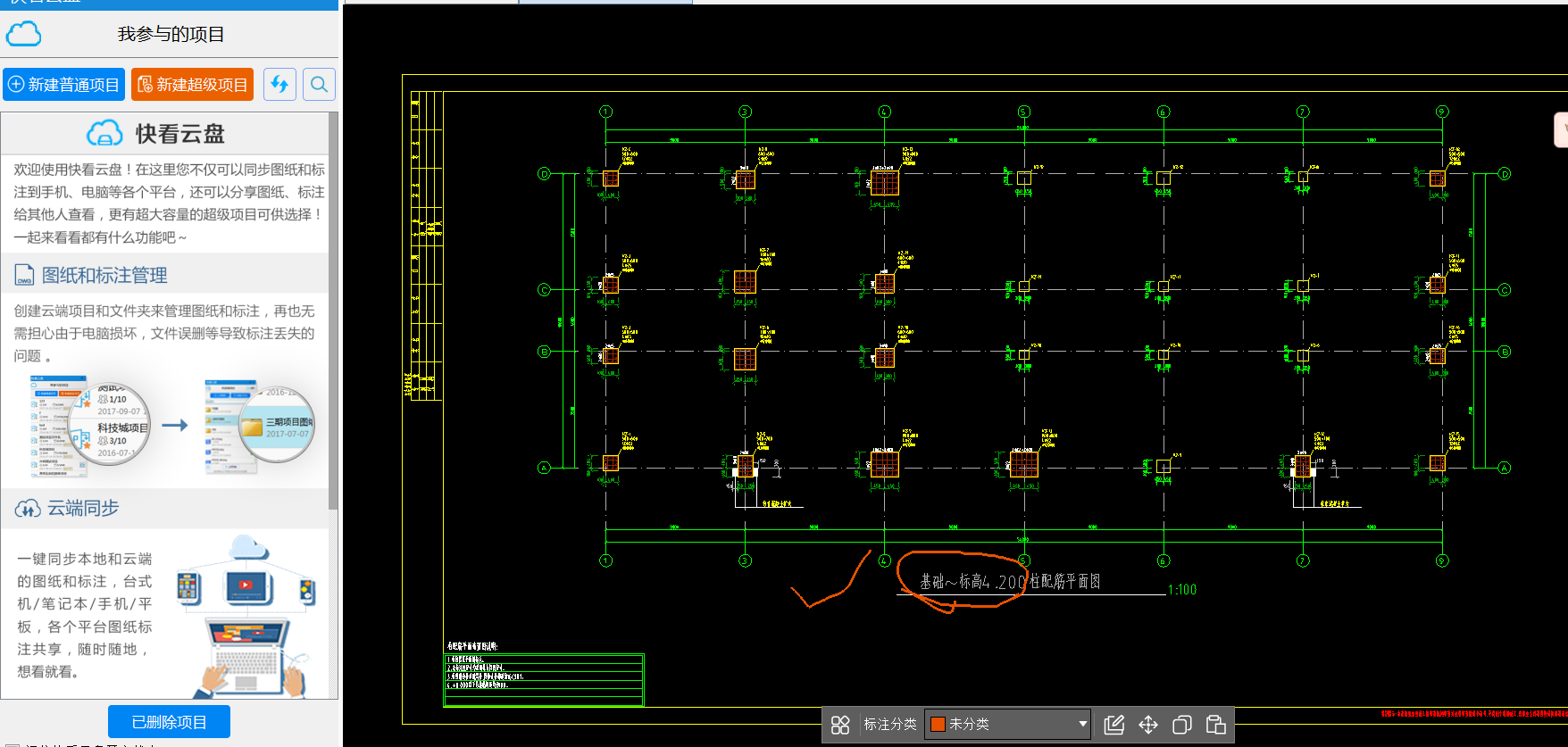Screen dimensions: 1568x747
Task: Click the left panel vertical scrollbar
Action: (333, 312)
